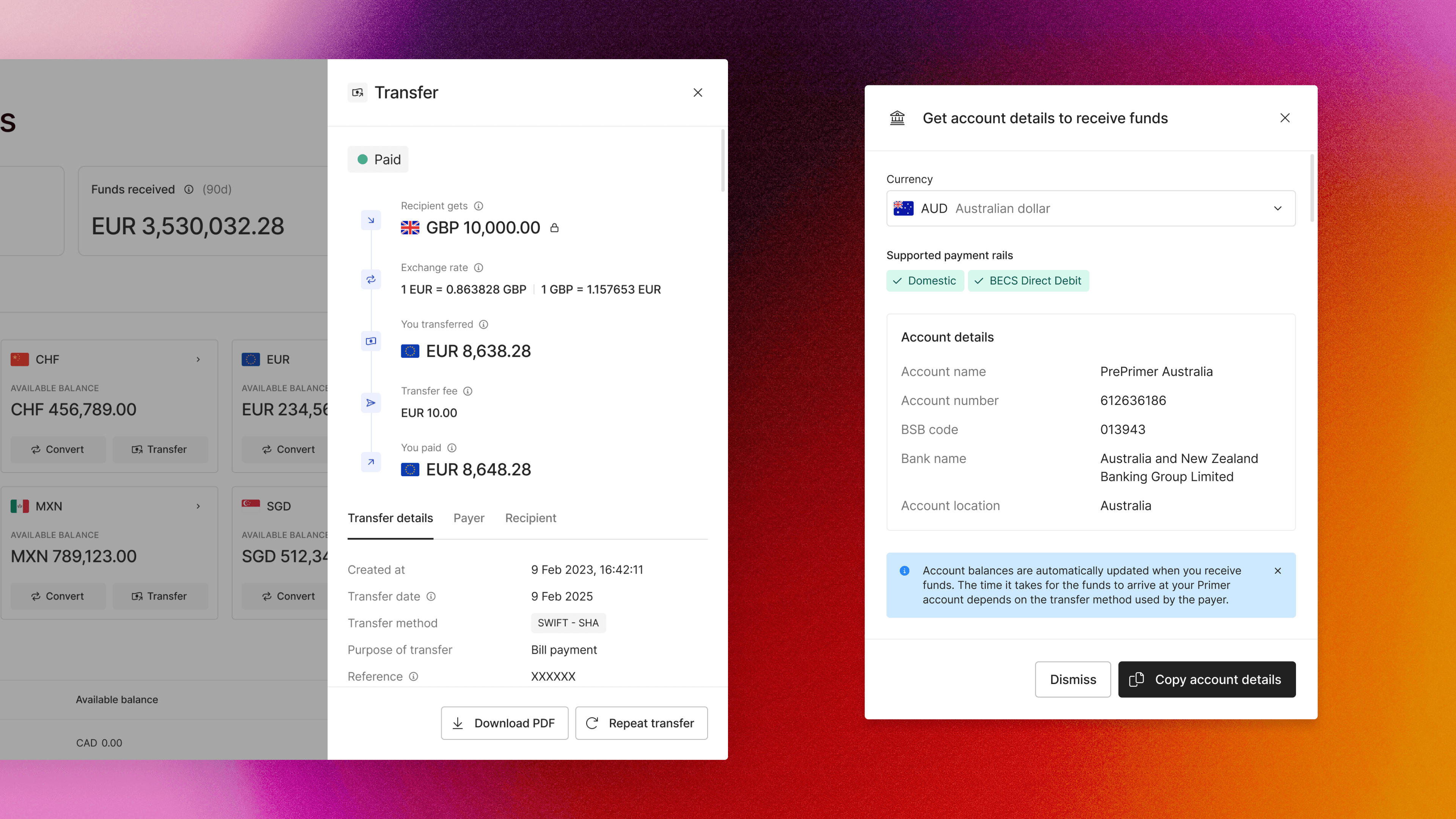Click info icon next to Transfer date
Viewport: 1456px width, 819px height.
[431, 596]
